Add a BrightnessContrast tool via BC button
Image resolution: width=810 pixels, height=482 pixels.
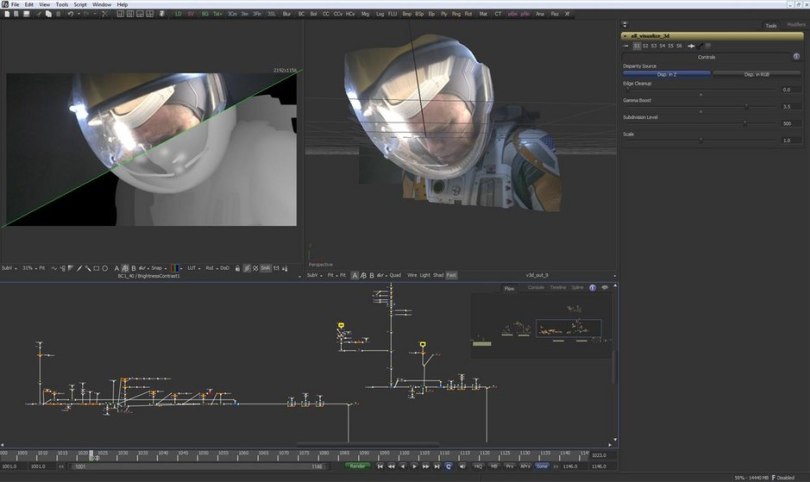click(301, 14)
